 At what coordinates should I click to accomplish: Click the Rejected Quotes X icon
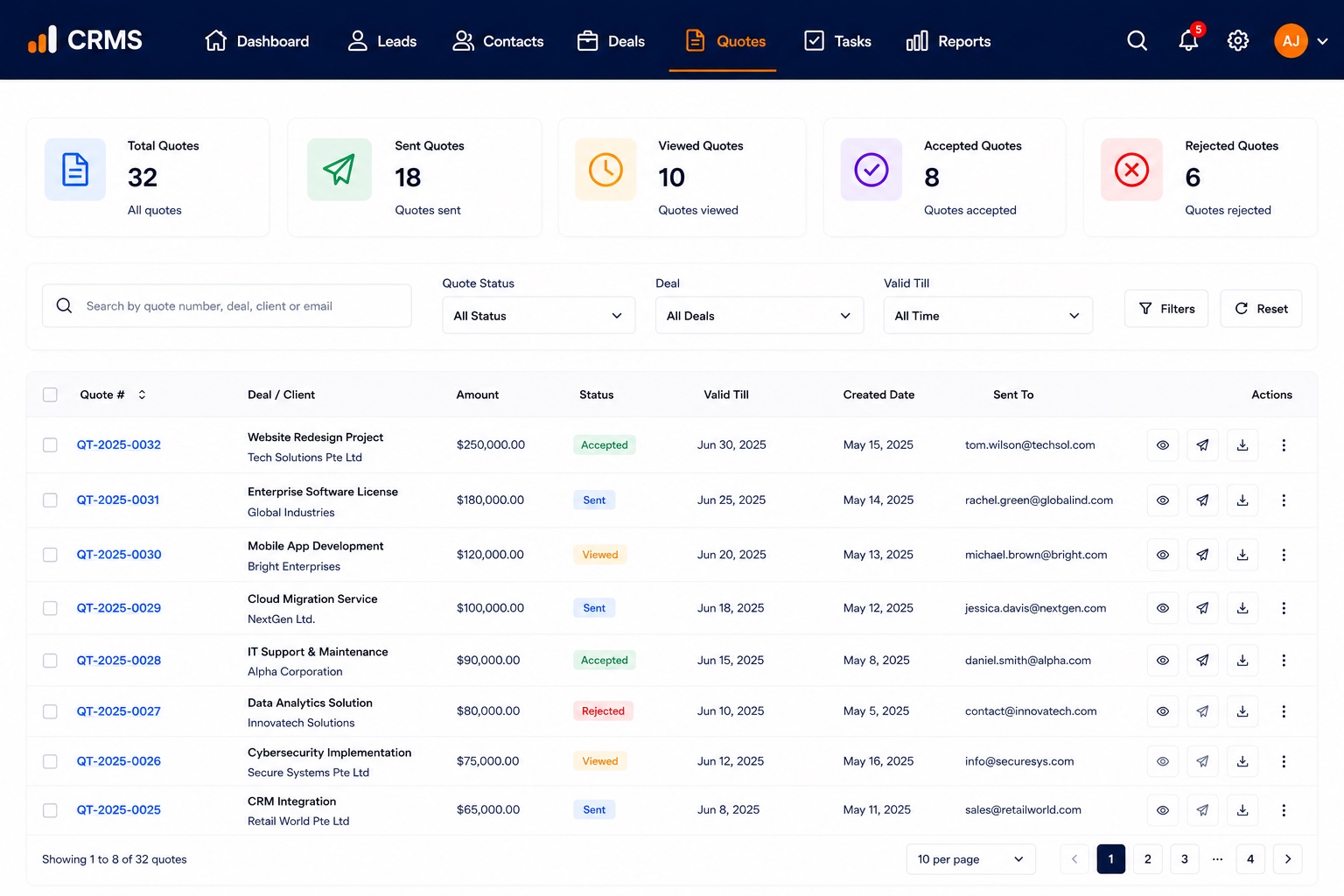(x=1131, y=170)
